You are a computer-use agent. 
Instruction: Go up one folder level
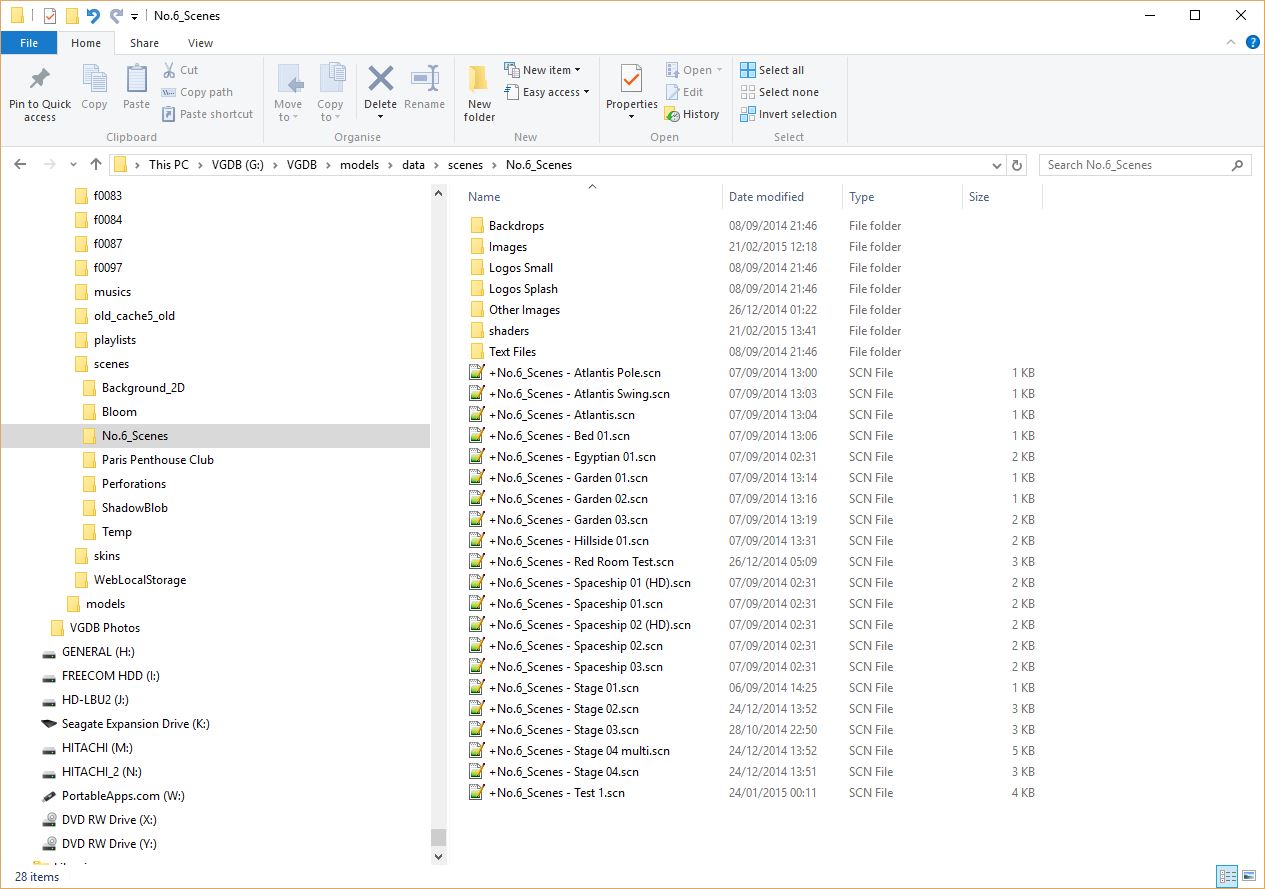pyautogui.click(x=96, y=165)
